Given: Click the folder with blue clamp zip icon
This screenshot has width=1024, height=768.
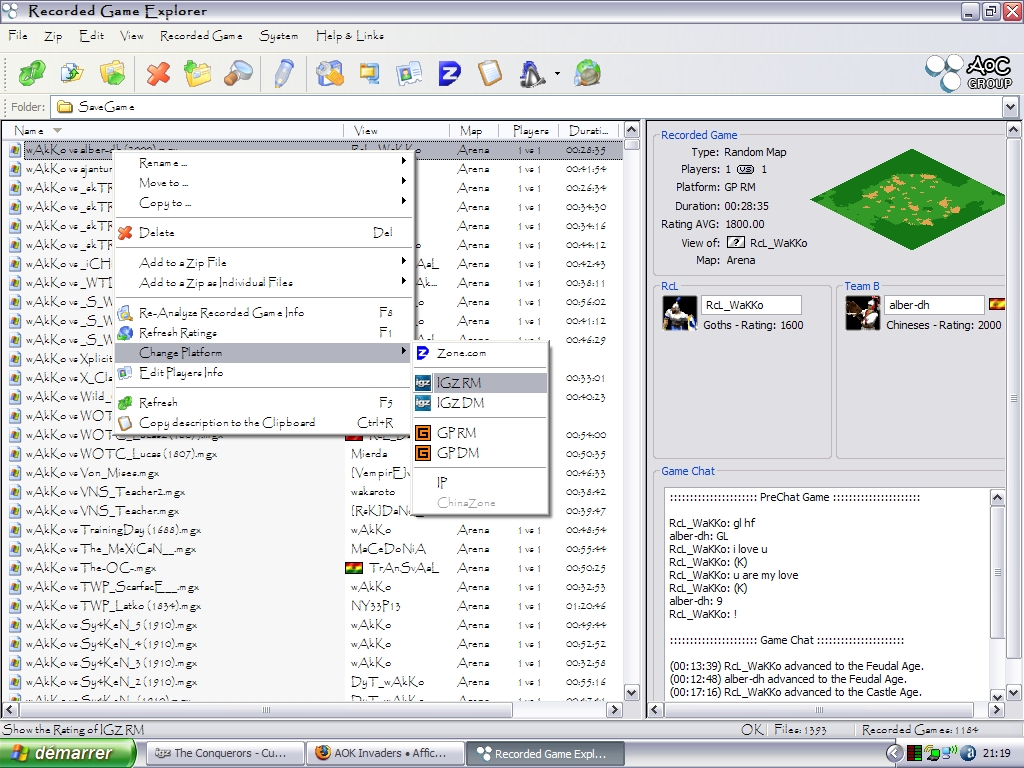Looking at the screenshot, I should 370,73.
